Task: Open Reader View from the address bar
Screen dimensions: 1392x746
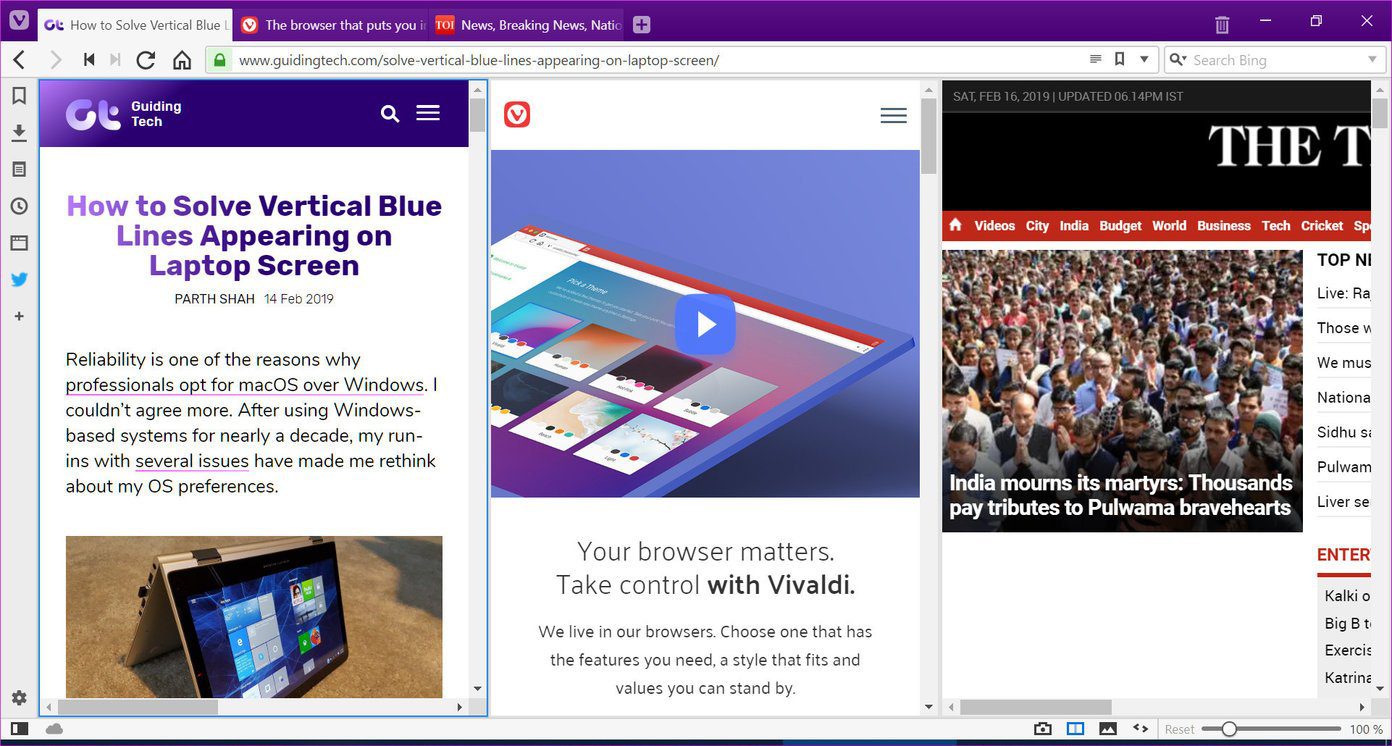Action: pyautogui.click(x=1096, y=59)
